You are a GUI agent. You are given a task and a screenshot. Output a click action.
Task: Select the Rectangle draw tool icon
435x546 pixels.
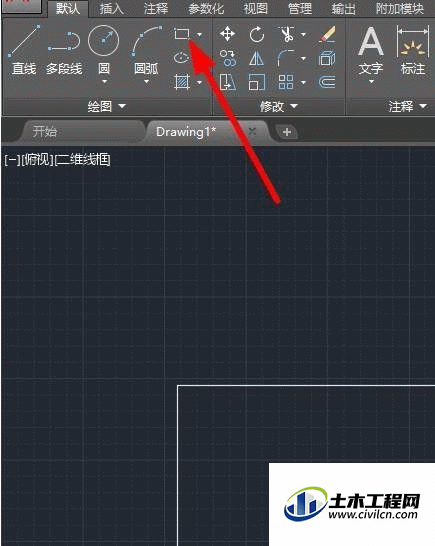(x=181, y=34)
